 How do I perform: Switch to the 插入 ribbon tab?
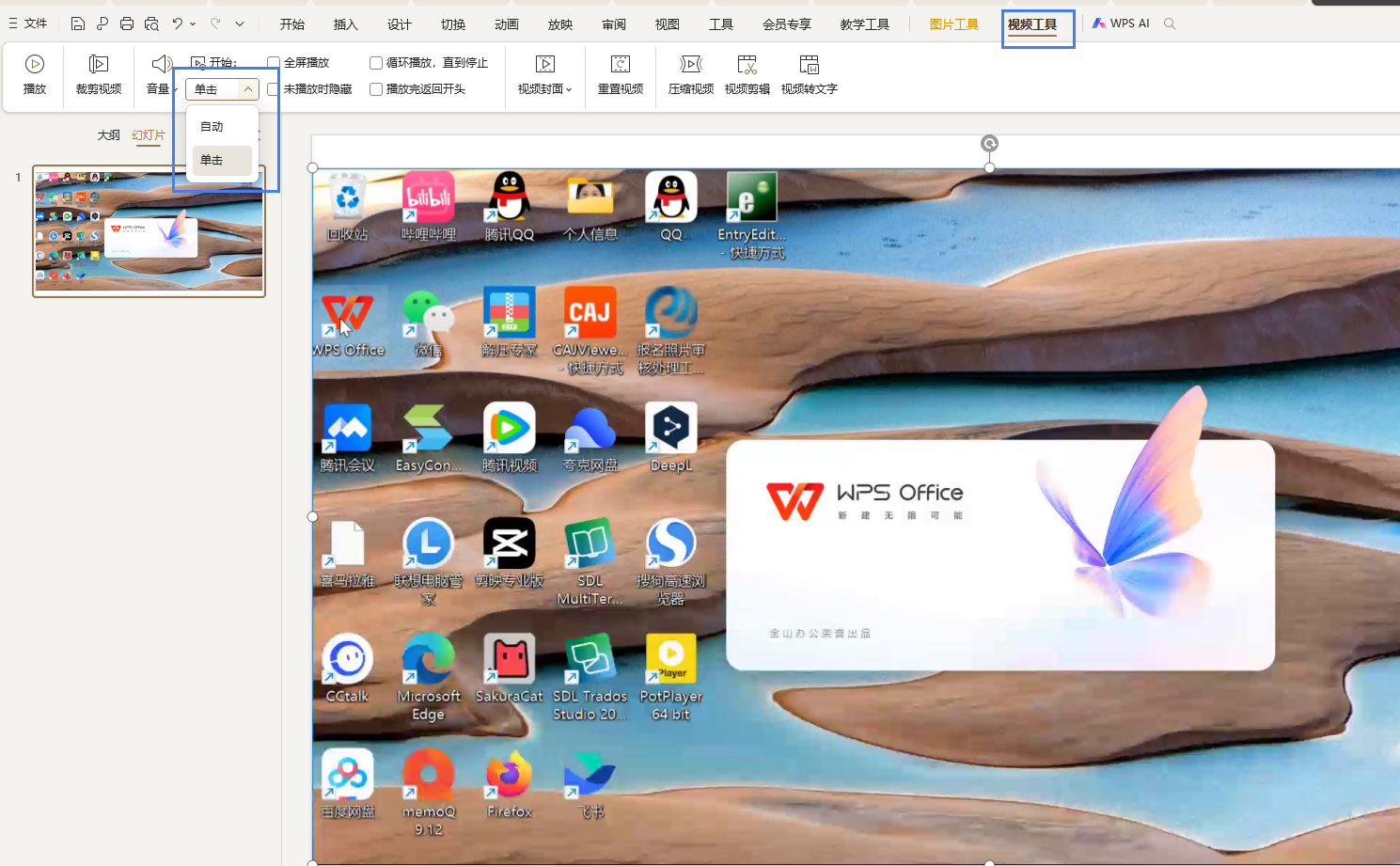[x=346, y=24]
